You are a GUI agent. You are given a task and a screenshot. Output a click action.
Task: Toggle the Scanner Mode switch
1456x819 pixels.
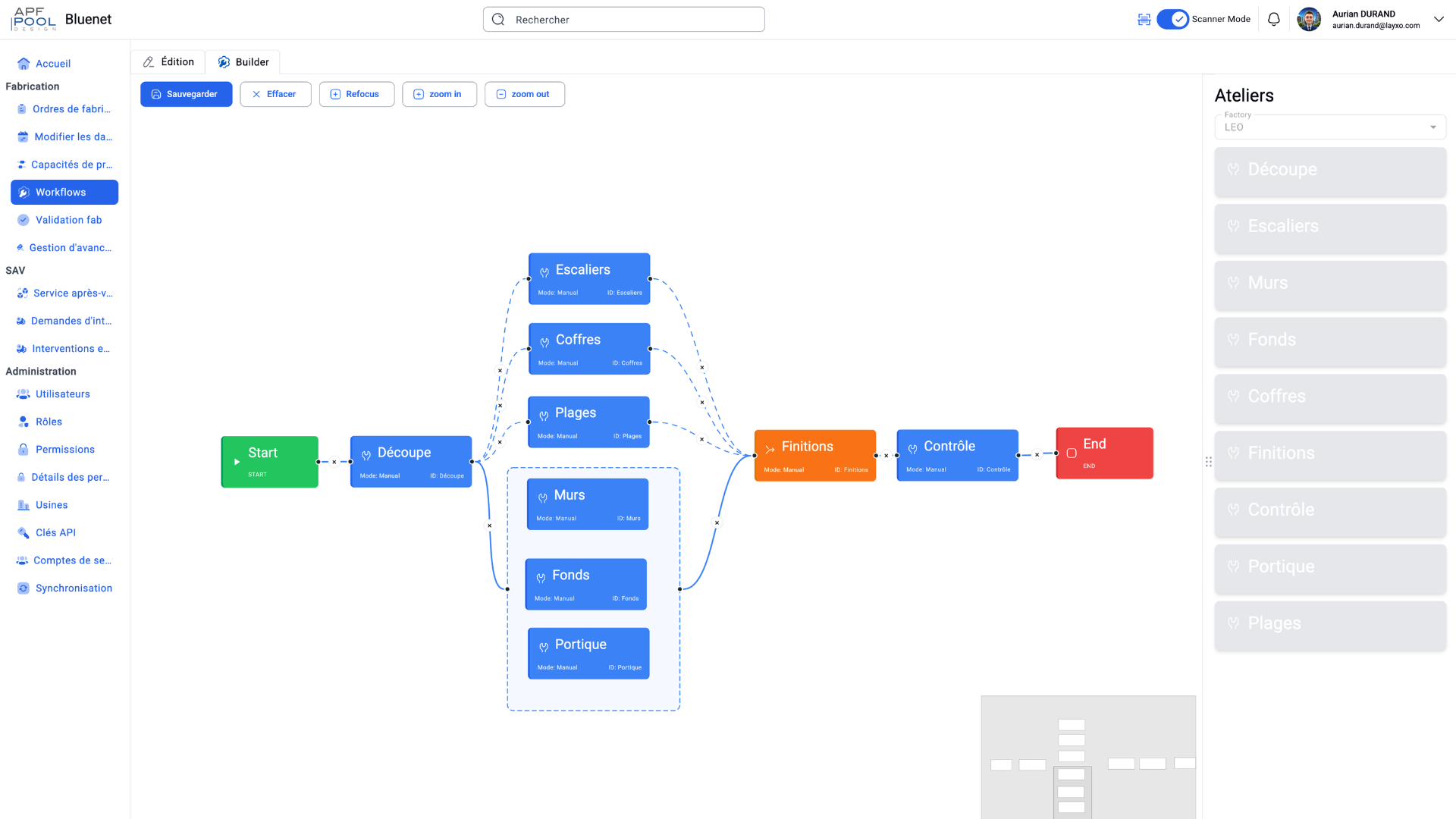[1172, 20]
